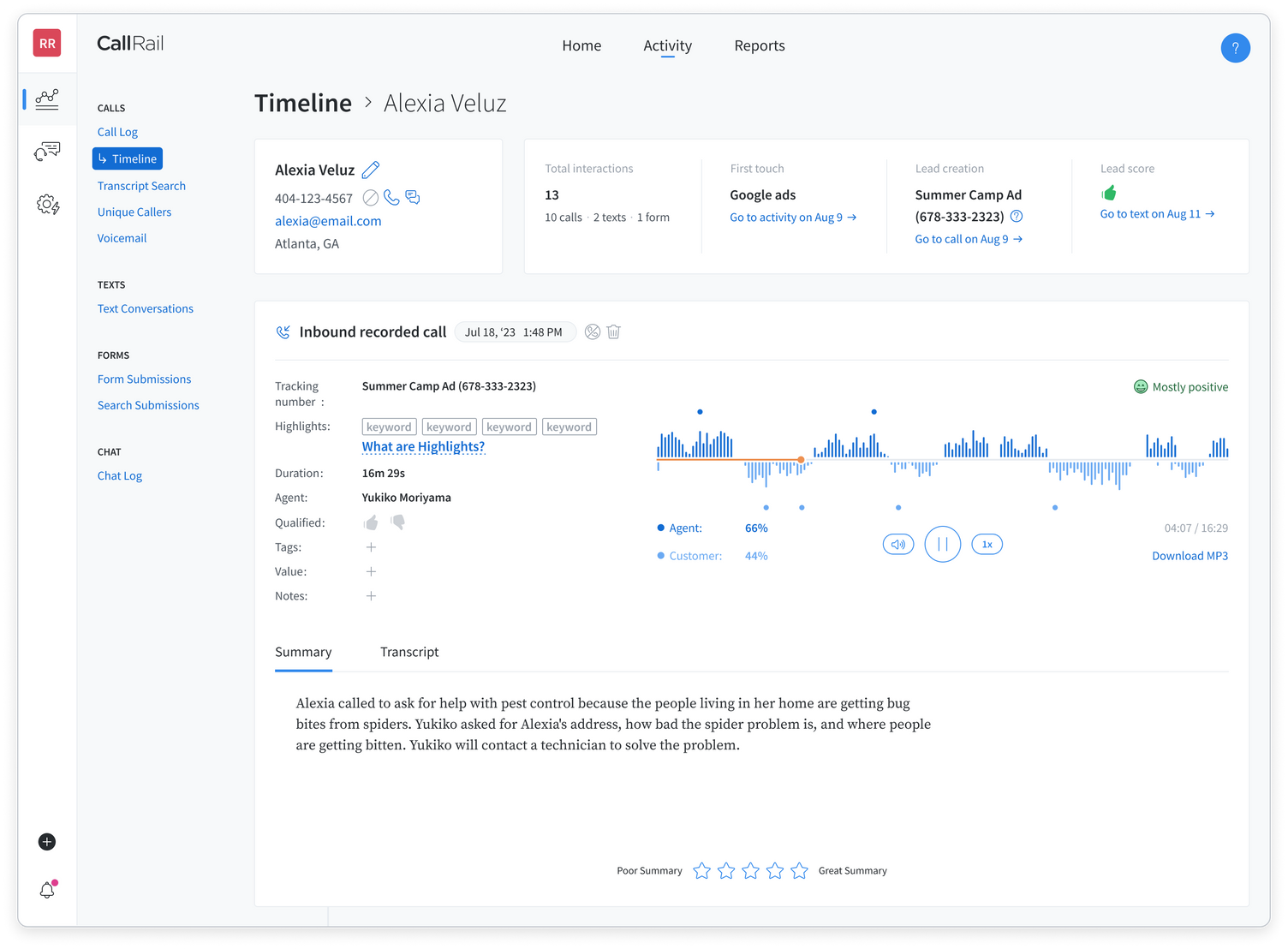The width and height of the screenshot is (1288, 949).
Task: Pause the call recording playback
Action: [x=942, y=544]
